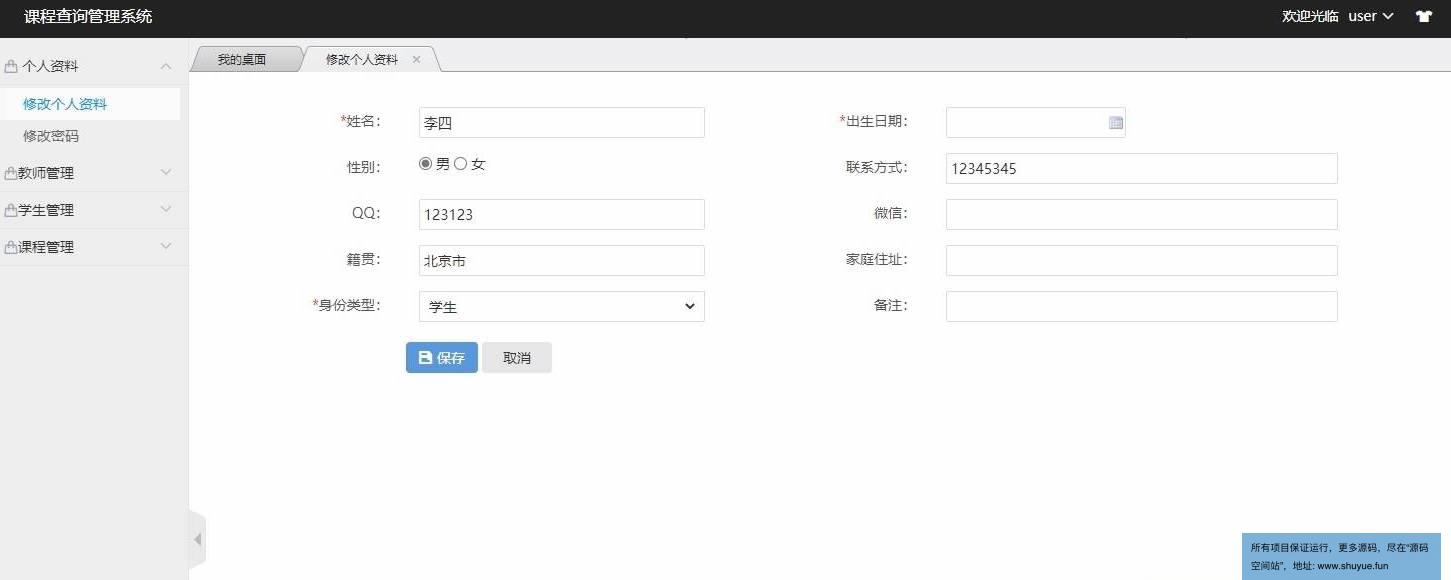The image size is (1451, 580).
Task: Open the 身份类型 dropdown showing 学生
Action: 562,306
